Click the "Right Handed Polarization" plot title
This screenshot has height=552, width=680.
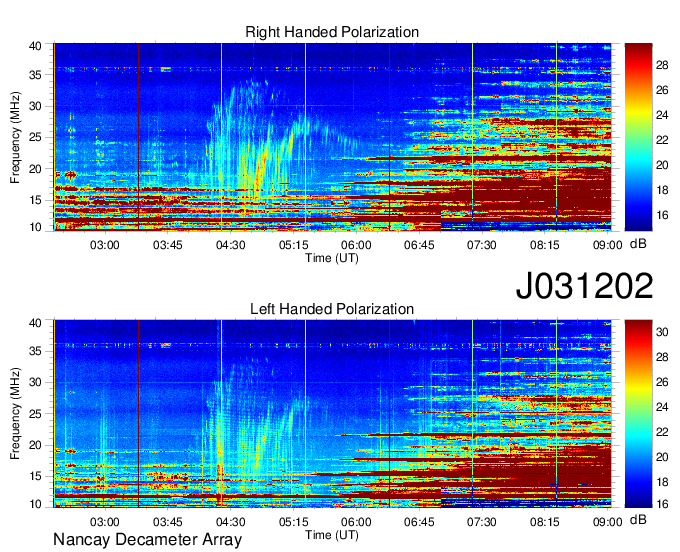pos(332,32)
